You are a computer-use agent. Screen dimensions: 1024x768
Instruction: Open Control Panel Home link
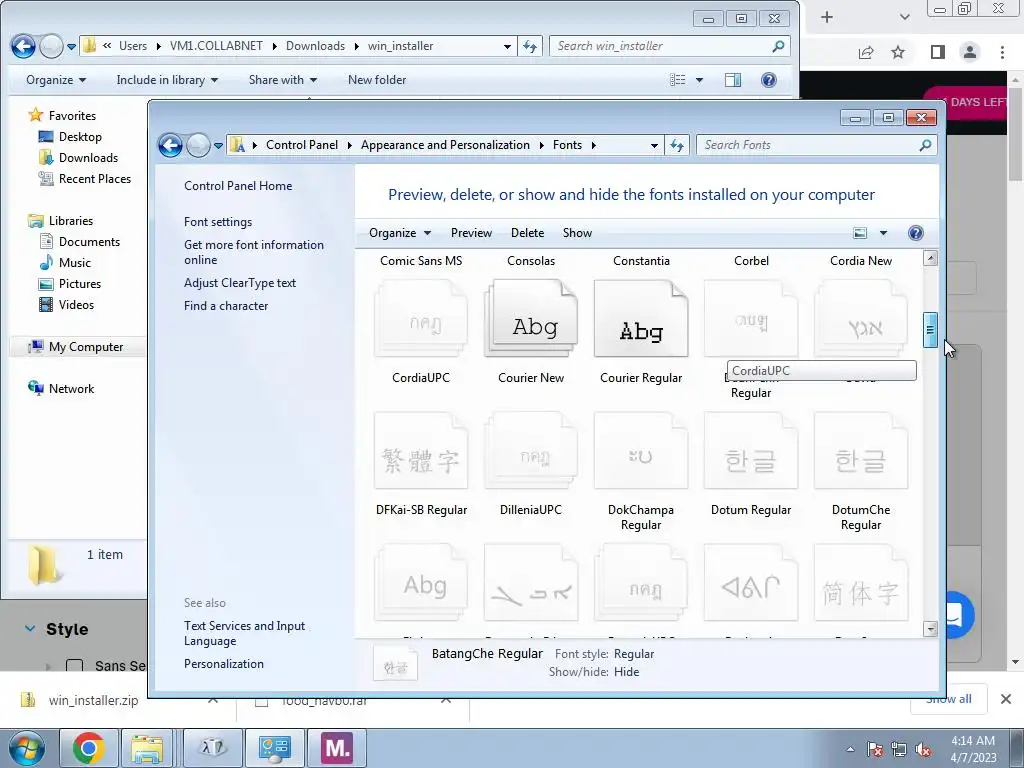(x=238, y=186)
